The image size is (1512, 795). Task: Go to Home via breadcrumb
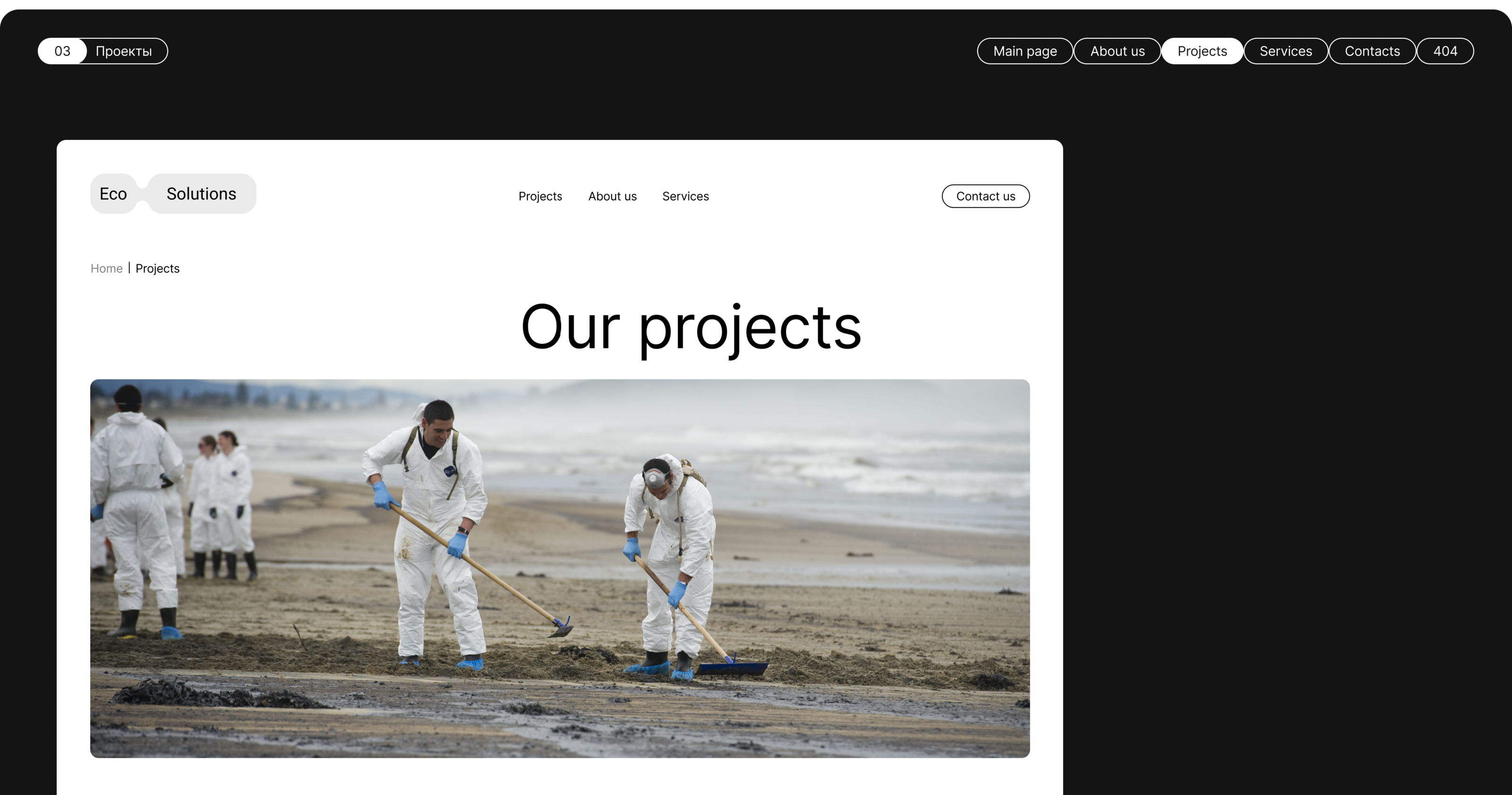tap(106, 268)
